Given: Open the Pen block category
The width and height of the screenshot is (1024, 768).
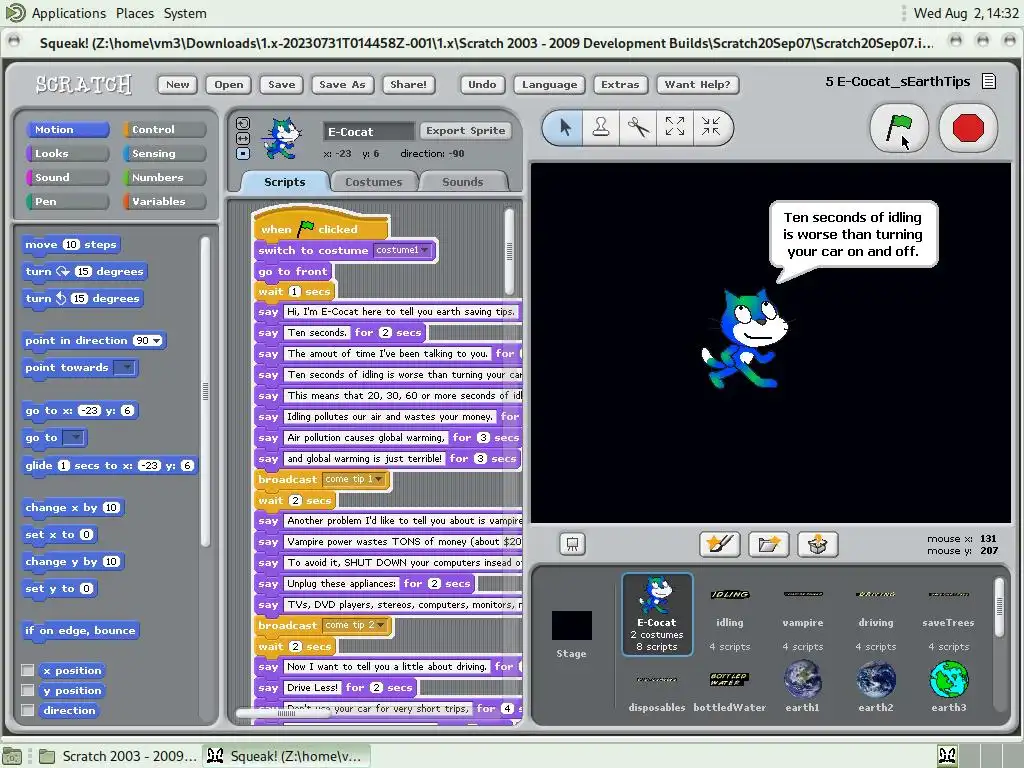Looking at the screenshot, I should tap(67, 201).
